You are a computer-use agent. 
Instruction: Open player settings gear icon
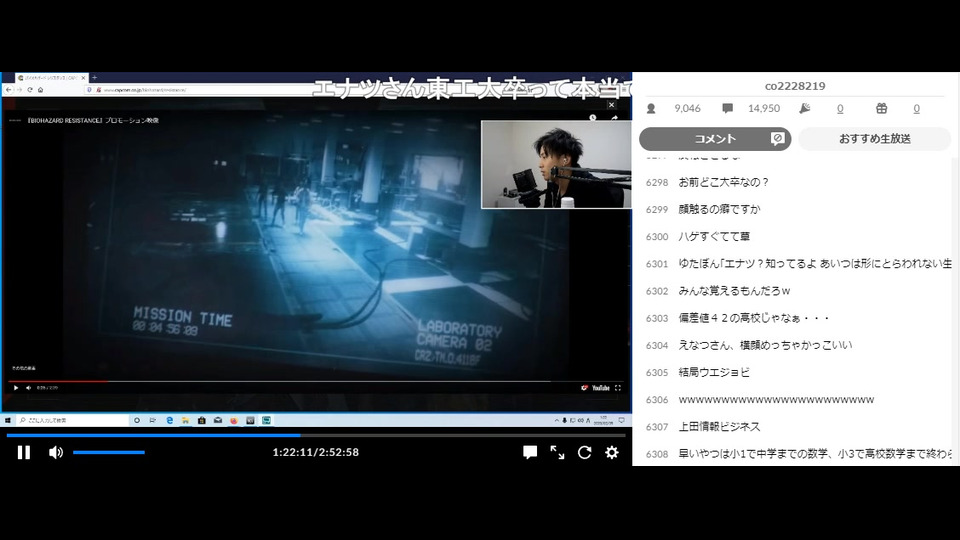[612, 452]
